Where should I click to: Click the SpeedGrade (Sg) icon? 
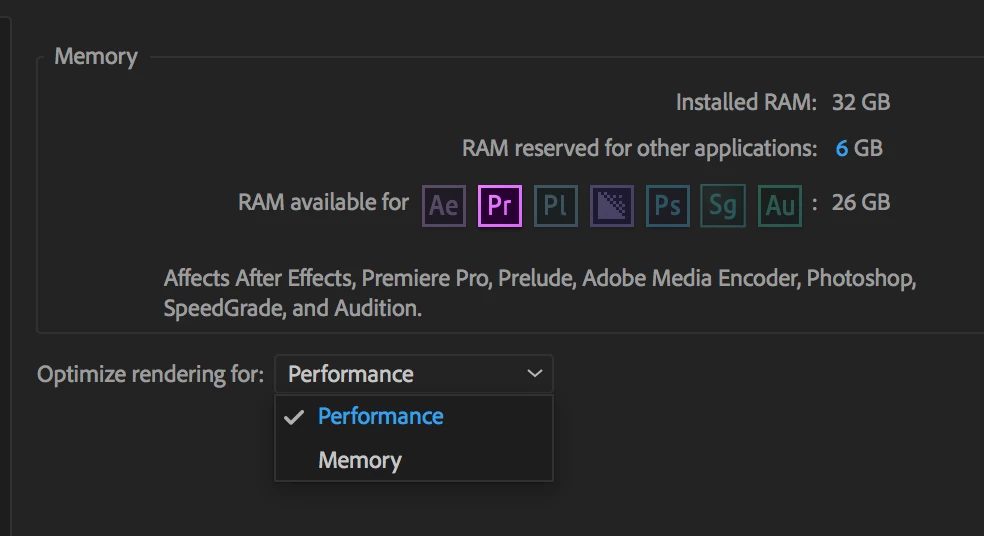point(723,205)
